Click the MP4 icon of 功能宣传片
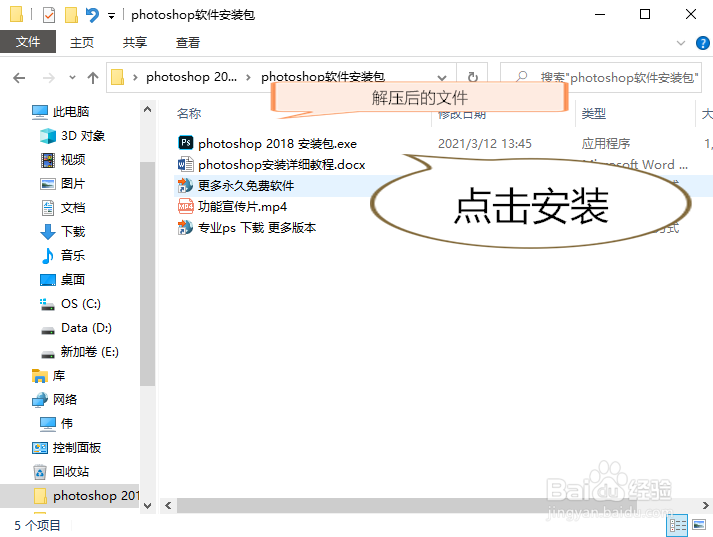Screen dimensions: 713x537 pyautogui.click(x=186, y=206)
